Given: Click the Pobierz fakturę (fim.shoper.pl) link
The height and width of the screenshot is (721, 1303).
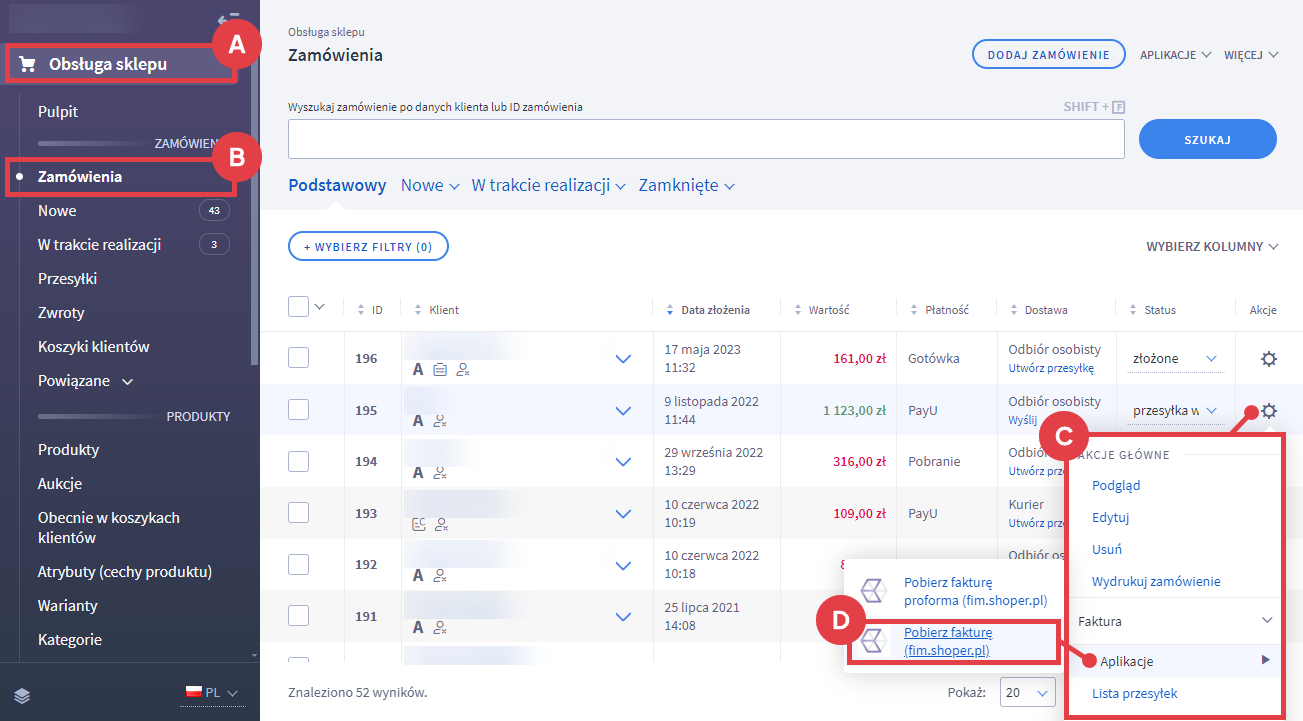Looking at the screenshot, I should (947, 641).
